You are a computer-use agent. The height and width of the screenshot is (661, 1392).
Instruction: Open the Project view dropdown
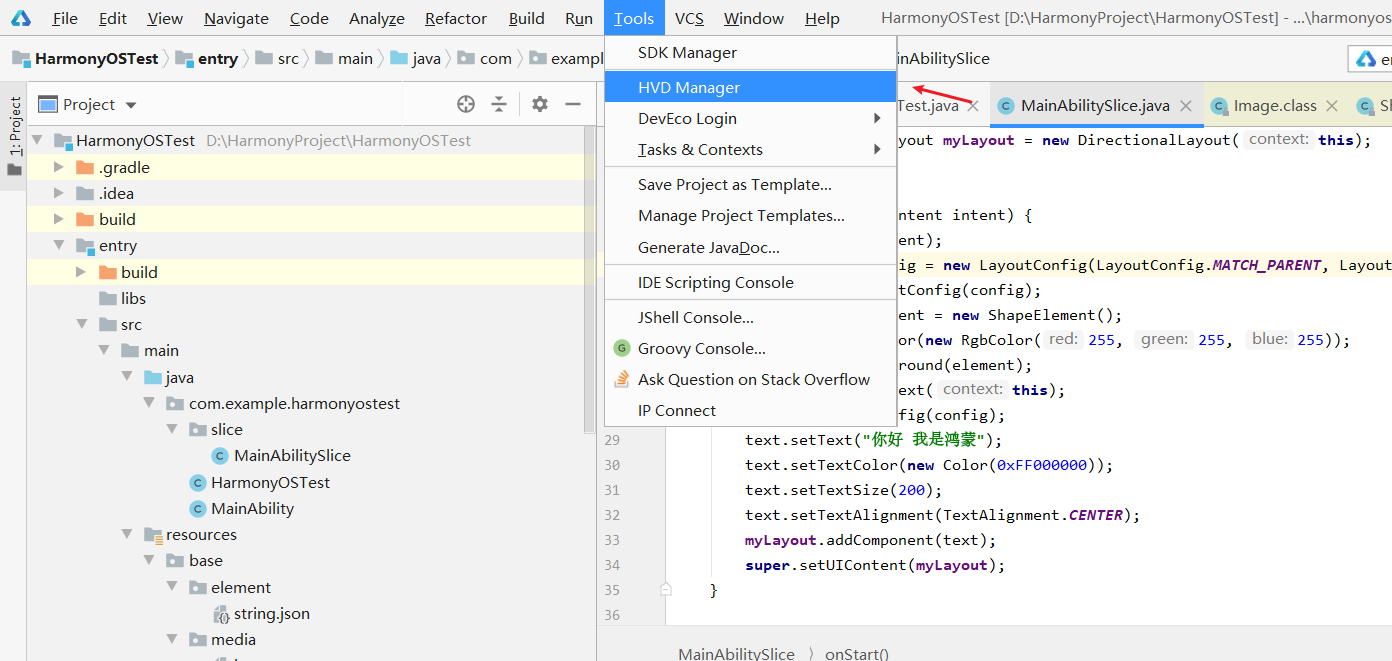click(x=131, y=105)
